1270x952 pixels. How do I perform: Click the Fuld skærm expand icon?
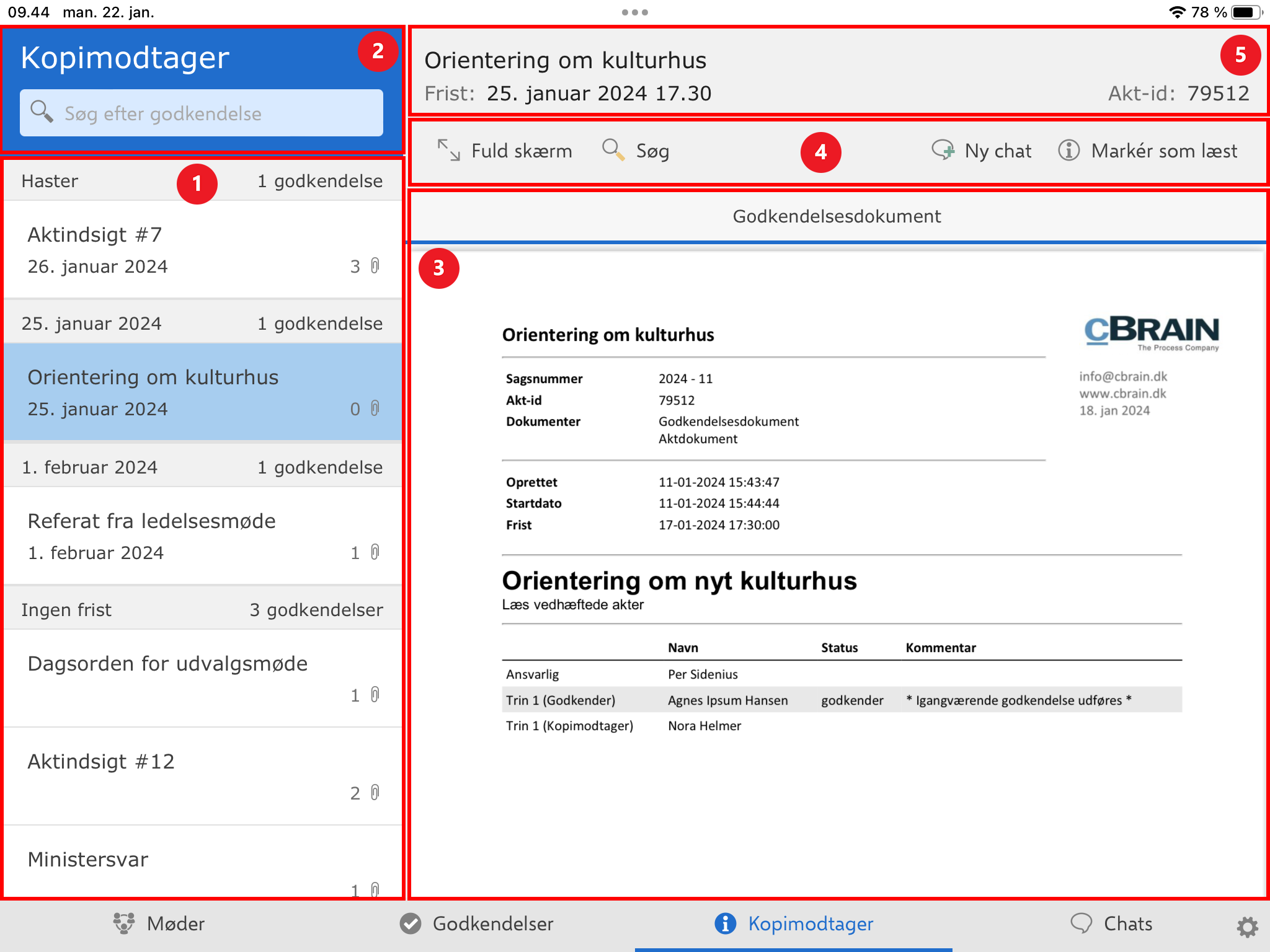tap(448, 151)
